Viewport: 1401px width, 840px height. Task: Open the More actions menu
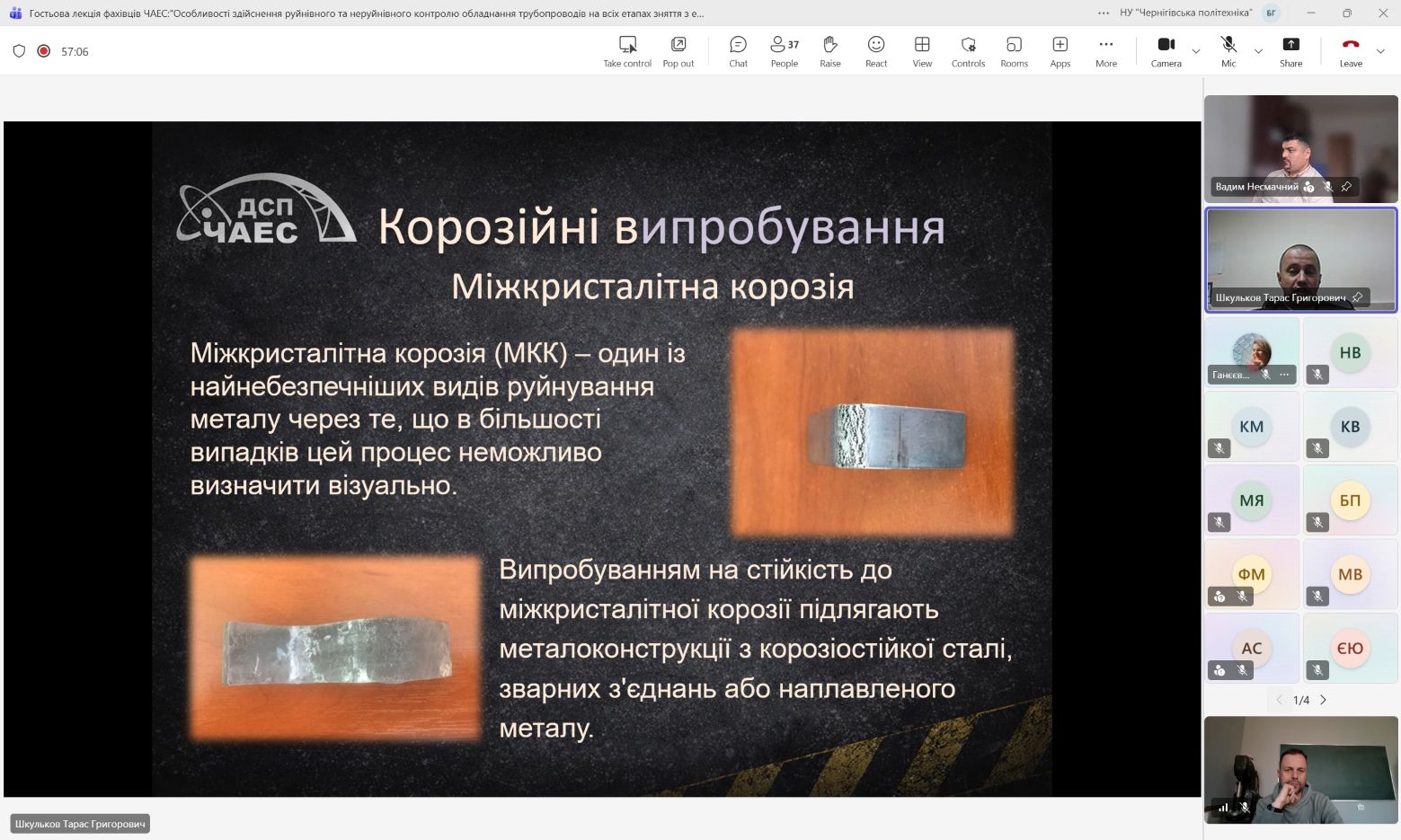[1105, 51]
